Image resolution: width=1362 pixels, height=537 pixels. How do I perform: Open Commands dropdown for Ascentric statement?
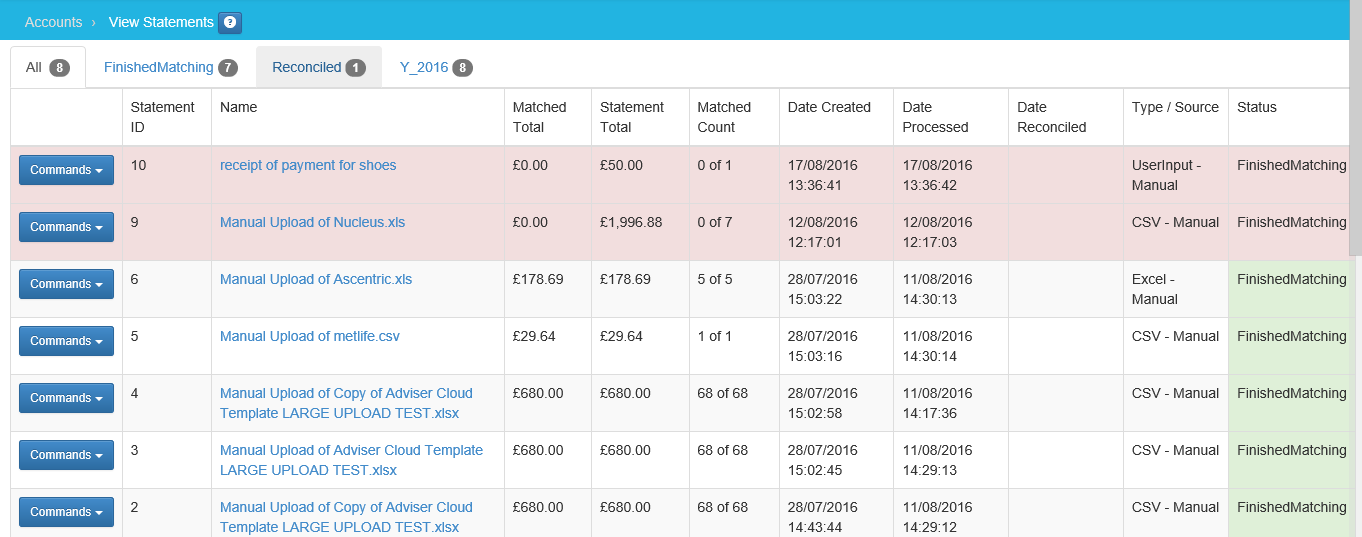(x=66, y=284)
